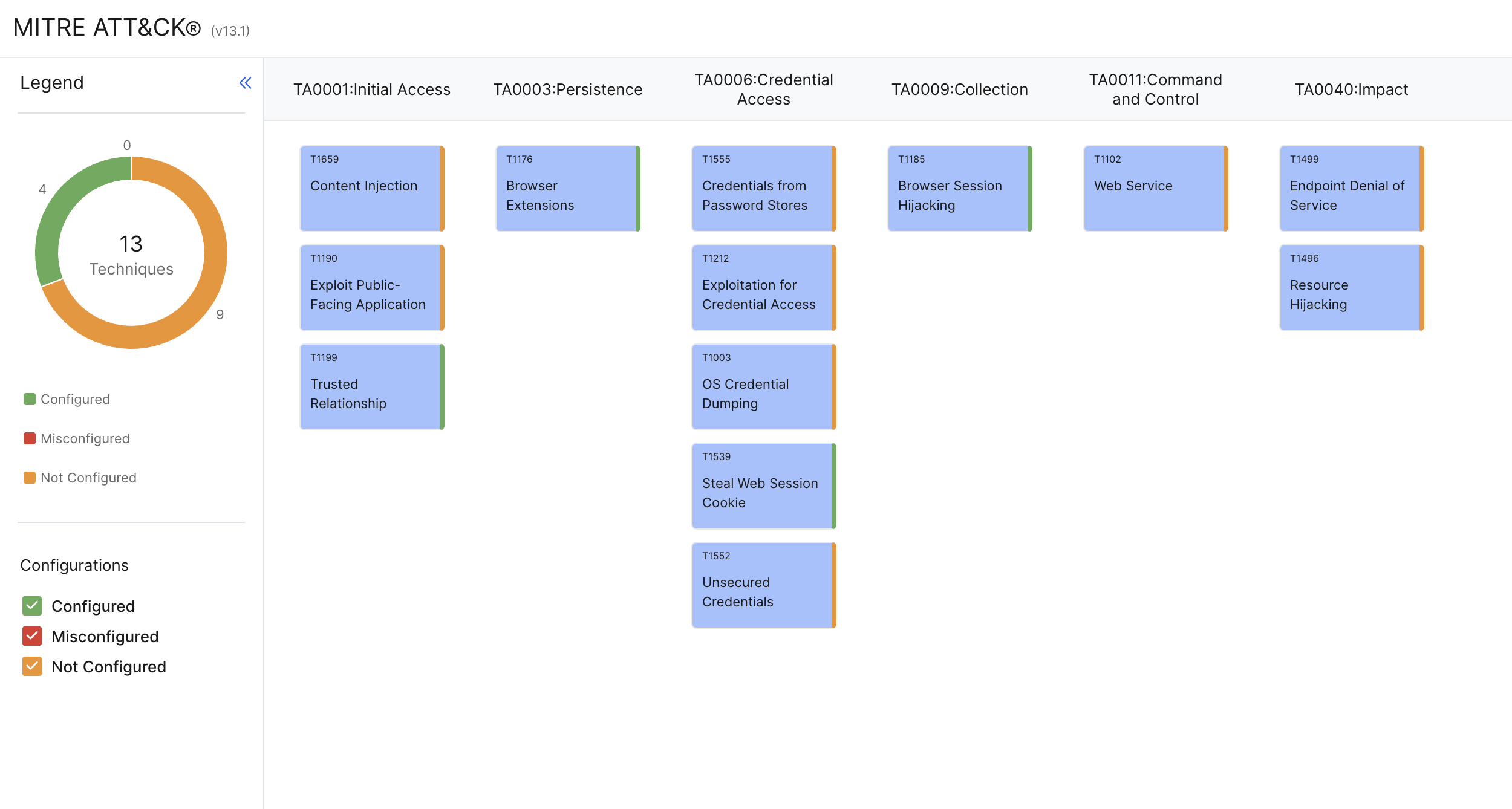The height and width of the screenshot is (809, 1512).
Task: Click red Misconfigured legend swatch
Action: point(29,438)
